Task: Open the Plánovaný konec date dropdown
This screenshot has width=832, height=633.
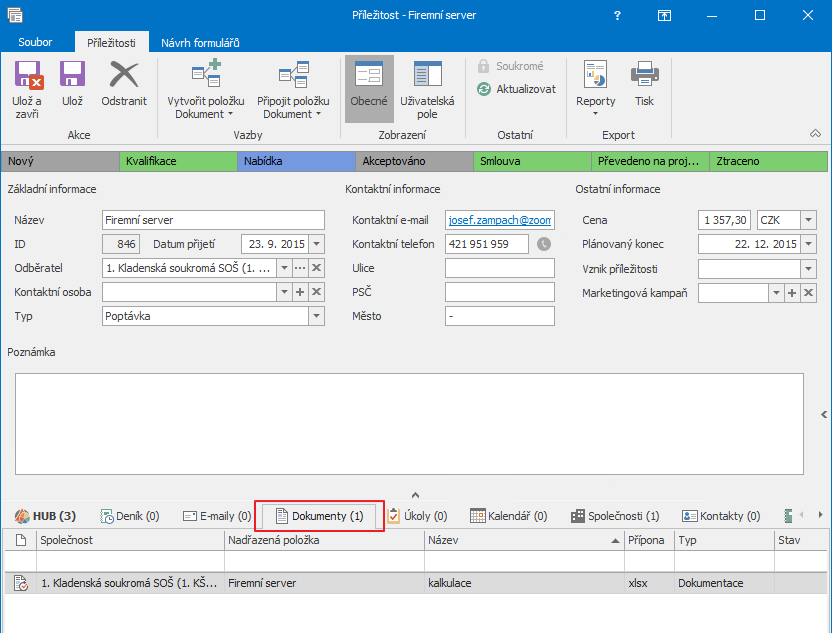Action: click(809, 244)
